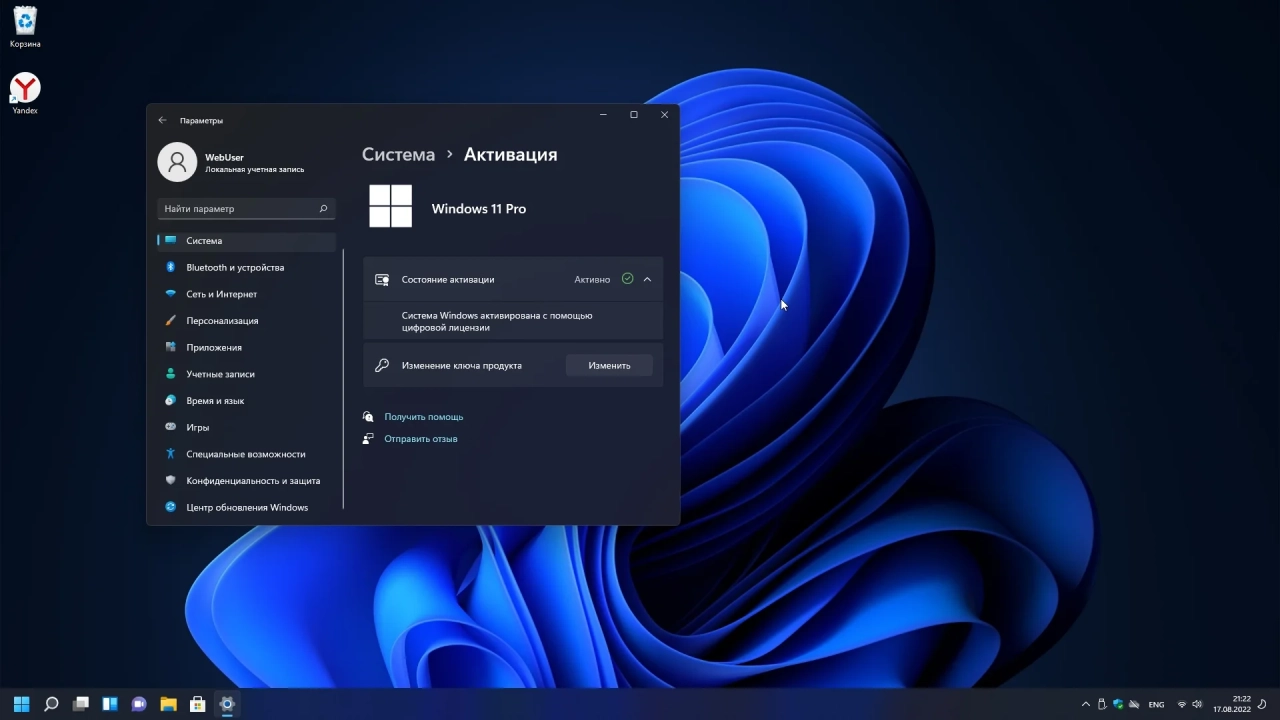Click the Активно status text
This screenshot has width=1280, height=720.
pyautogui.click(x=592, y=280)
